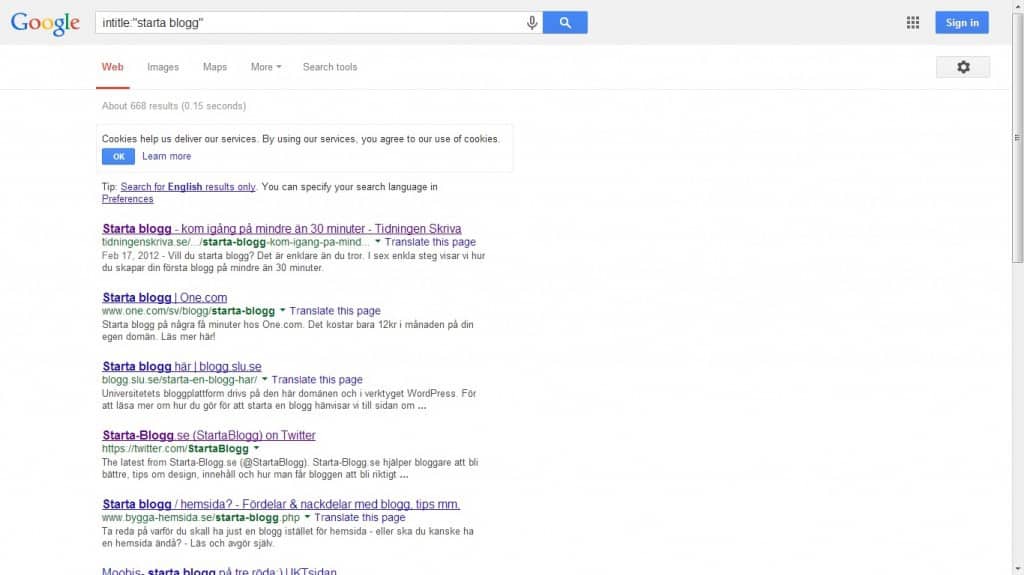Open Search tools
The image size is (1024, 575).
click(330, 67)
